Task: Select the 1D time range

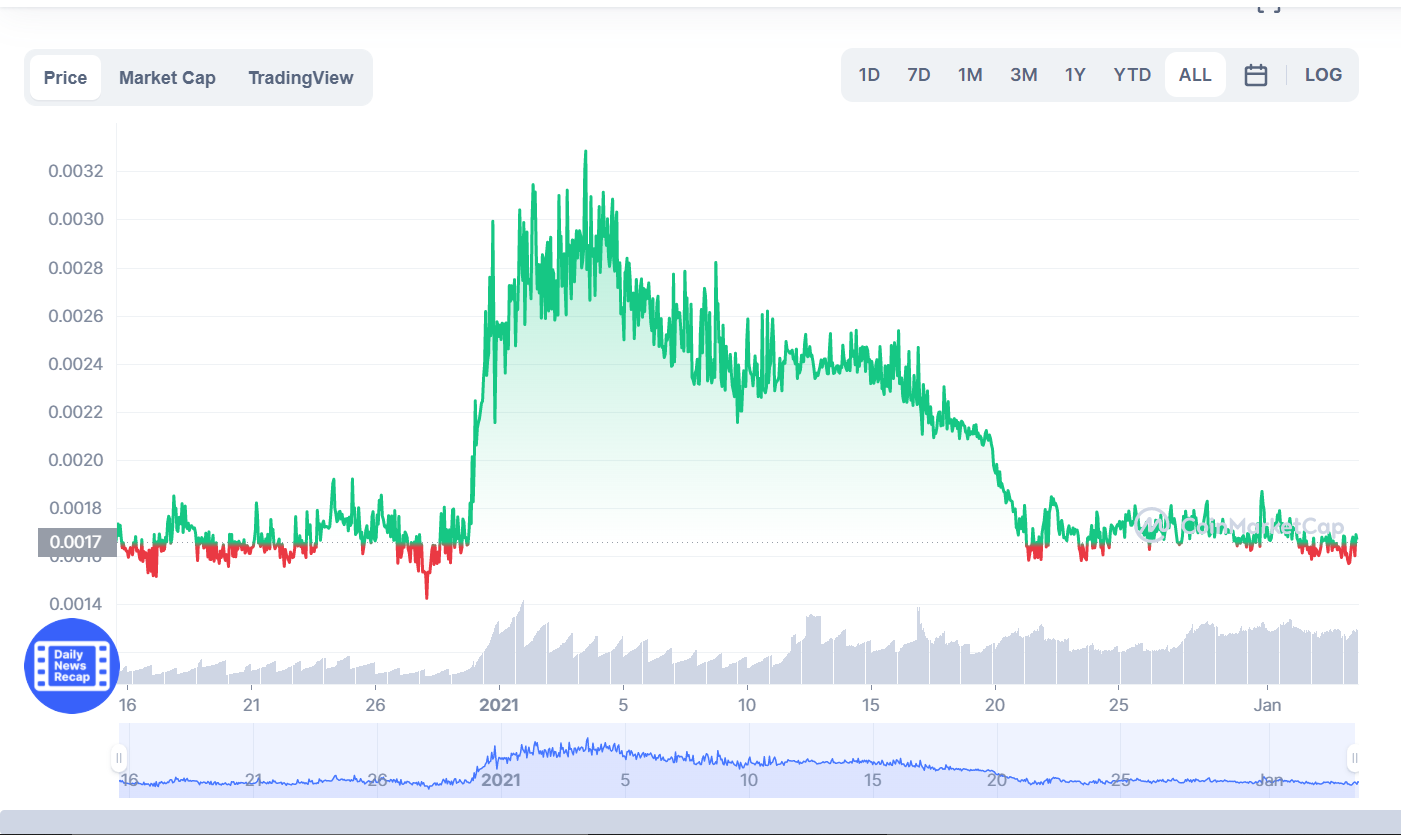Action: coord(868,74)
